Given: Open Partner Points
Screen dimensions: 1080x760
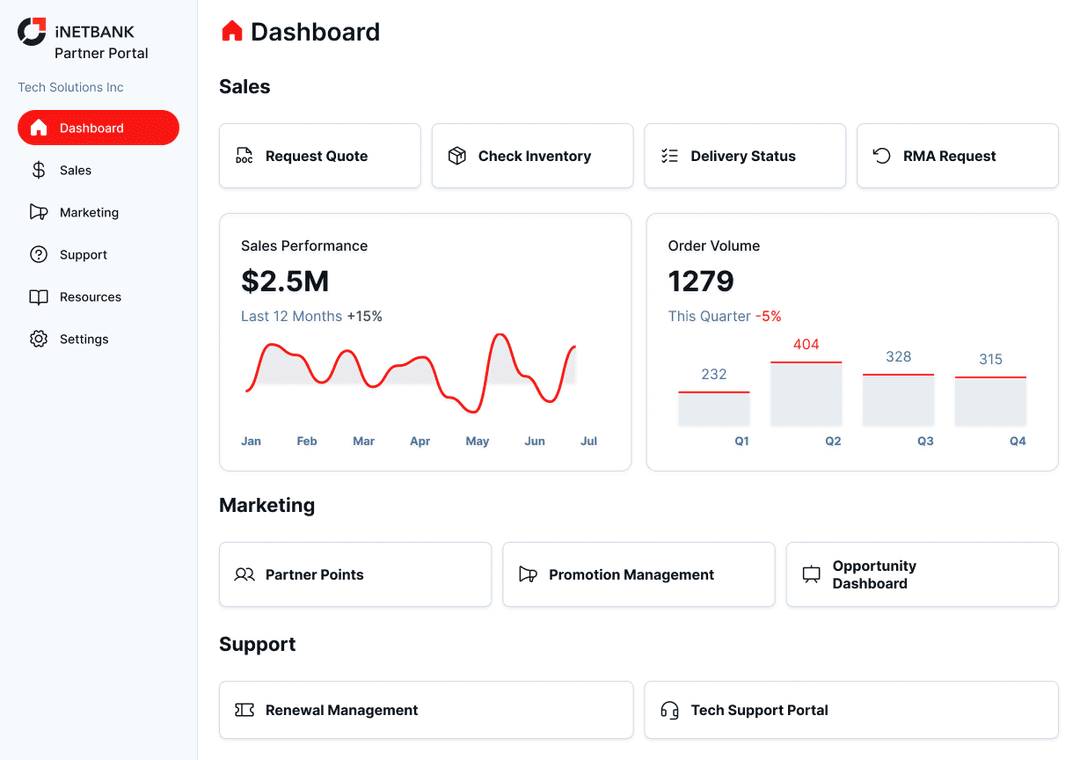Looking at the screenshot, I should [x=355, y=575].
